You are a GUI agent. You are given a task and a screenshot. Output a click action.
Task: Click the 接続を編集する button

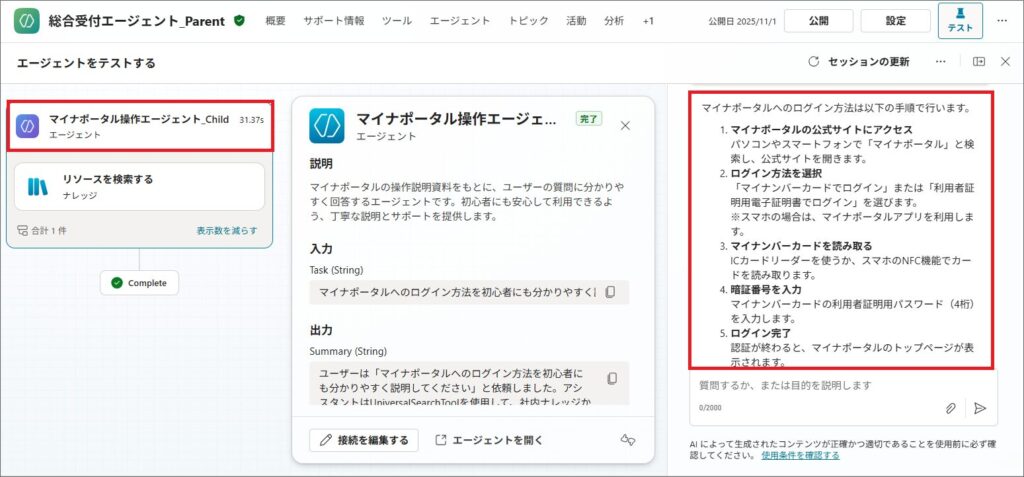364,440
